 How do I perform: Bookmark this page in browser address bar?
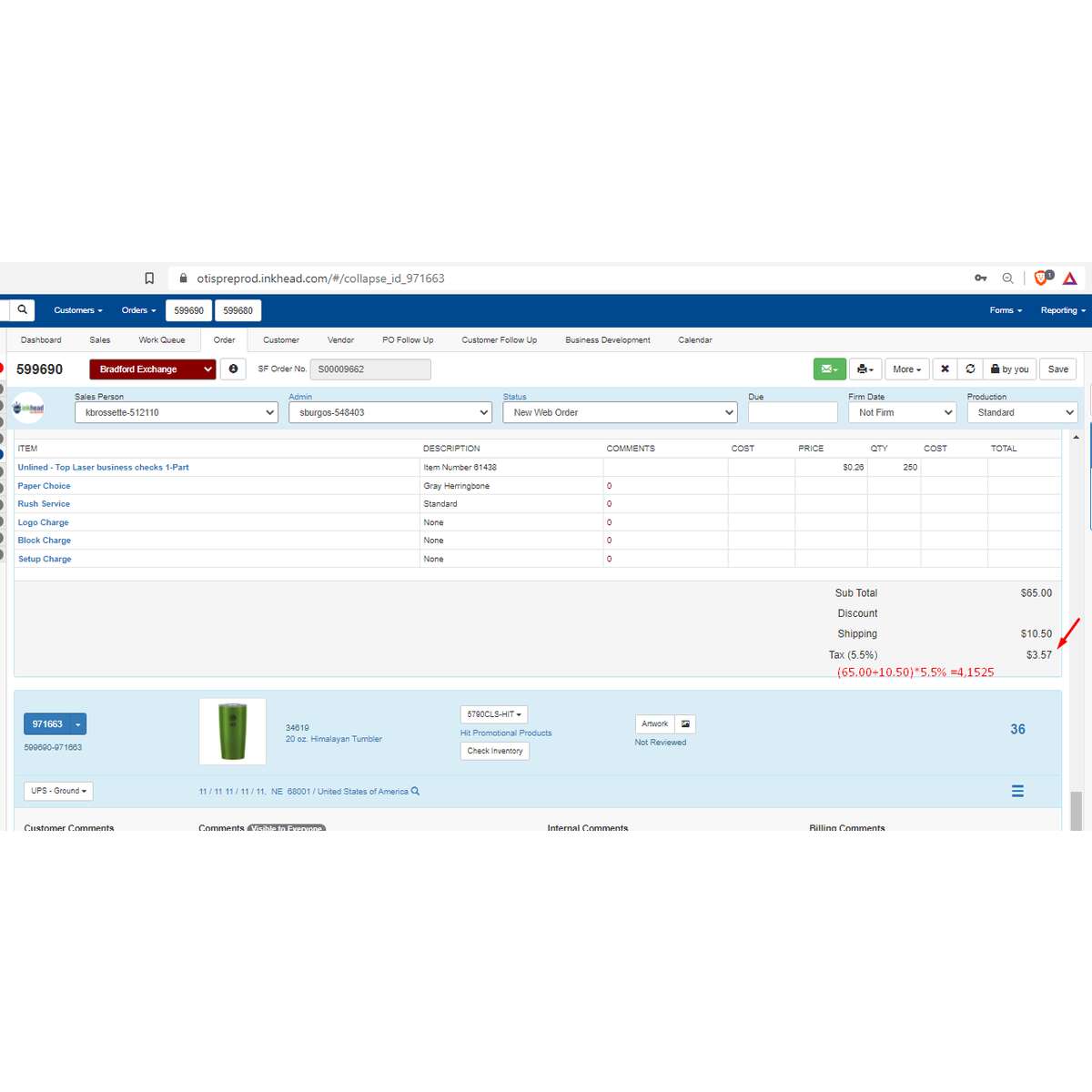coord(149,278)
